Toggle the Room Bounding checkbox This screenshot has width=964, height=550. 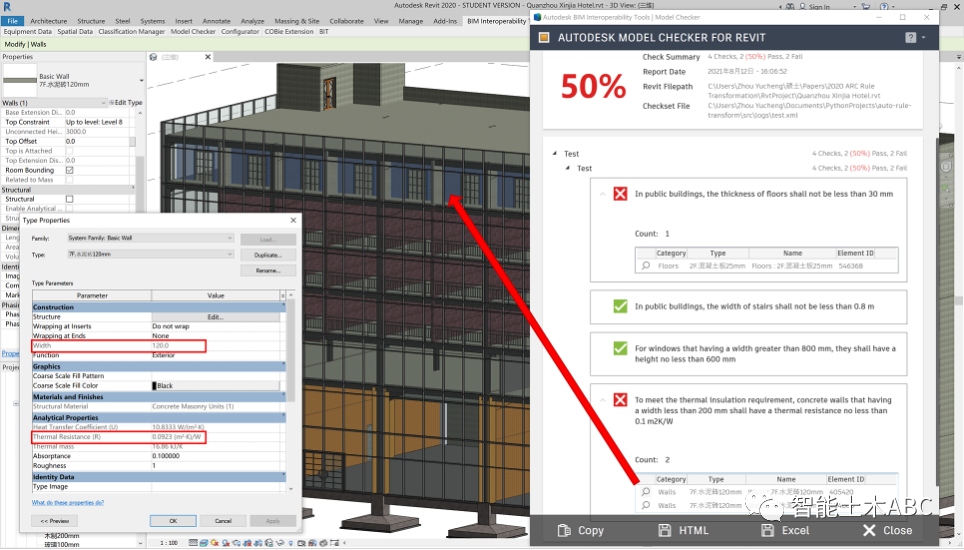69,170
